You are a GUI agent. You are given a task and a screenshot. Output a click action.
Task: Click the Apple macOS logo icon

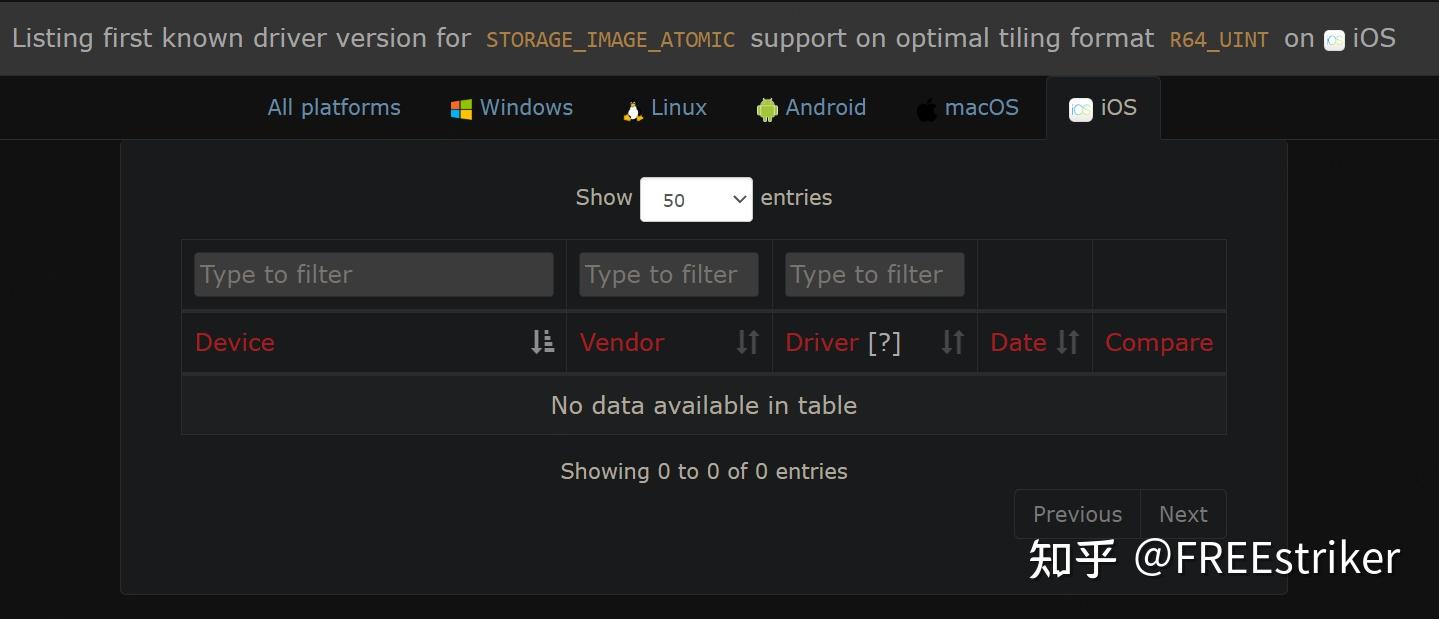tap(927, 109)
